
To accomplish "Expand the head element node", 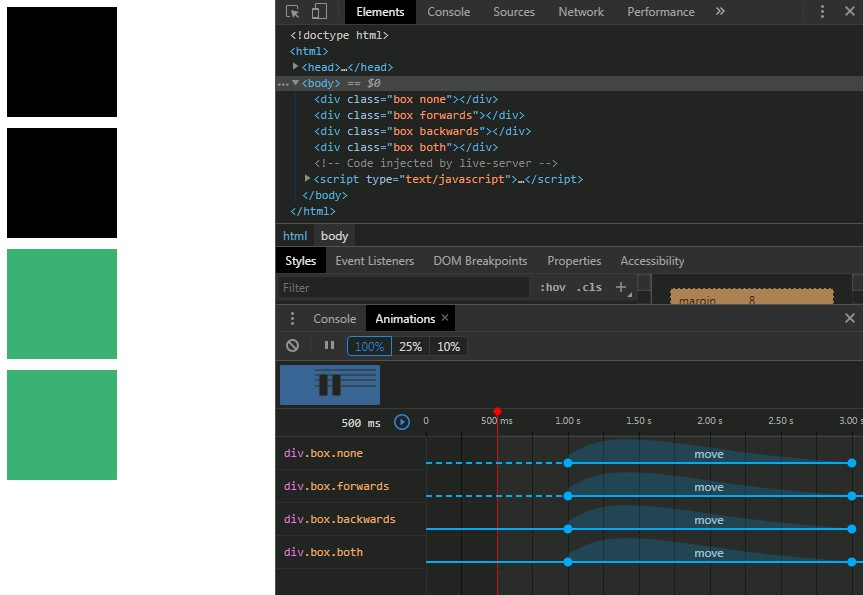I will 296,67.
